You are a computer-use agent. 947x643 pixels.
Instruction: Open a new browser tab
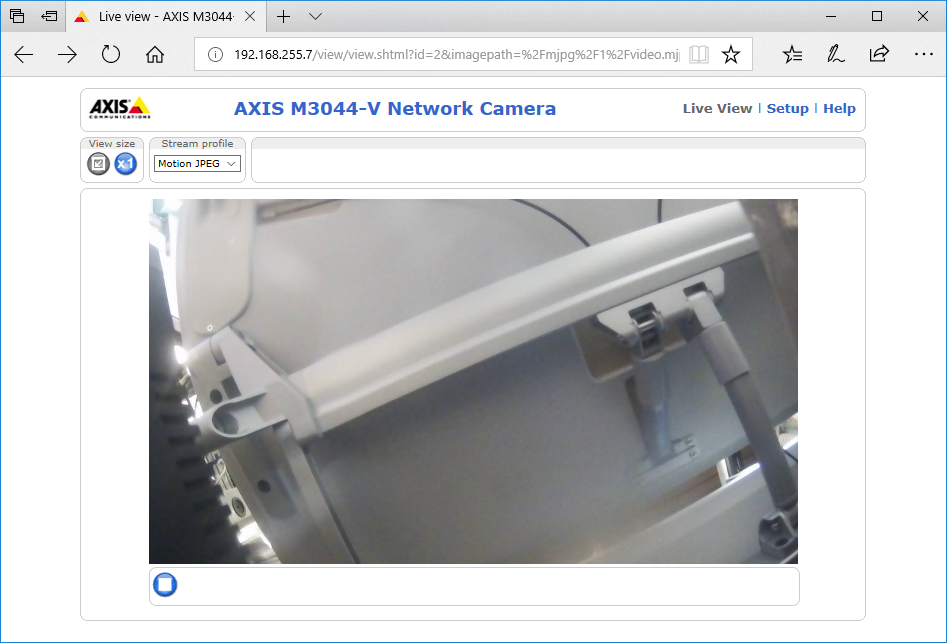[283, 16]
